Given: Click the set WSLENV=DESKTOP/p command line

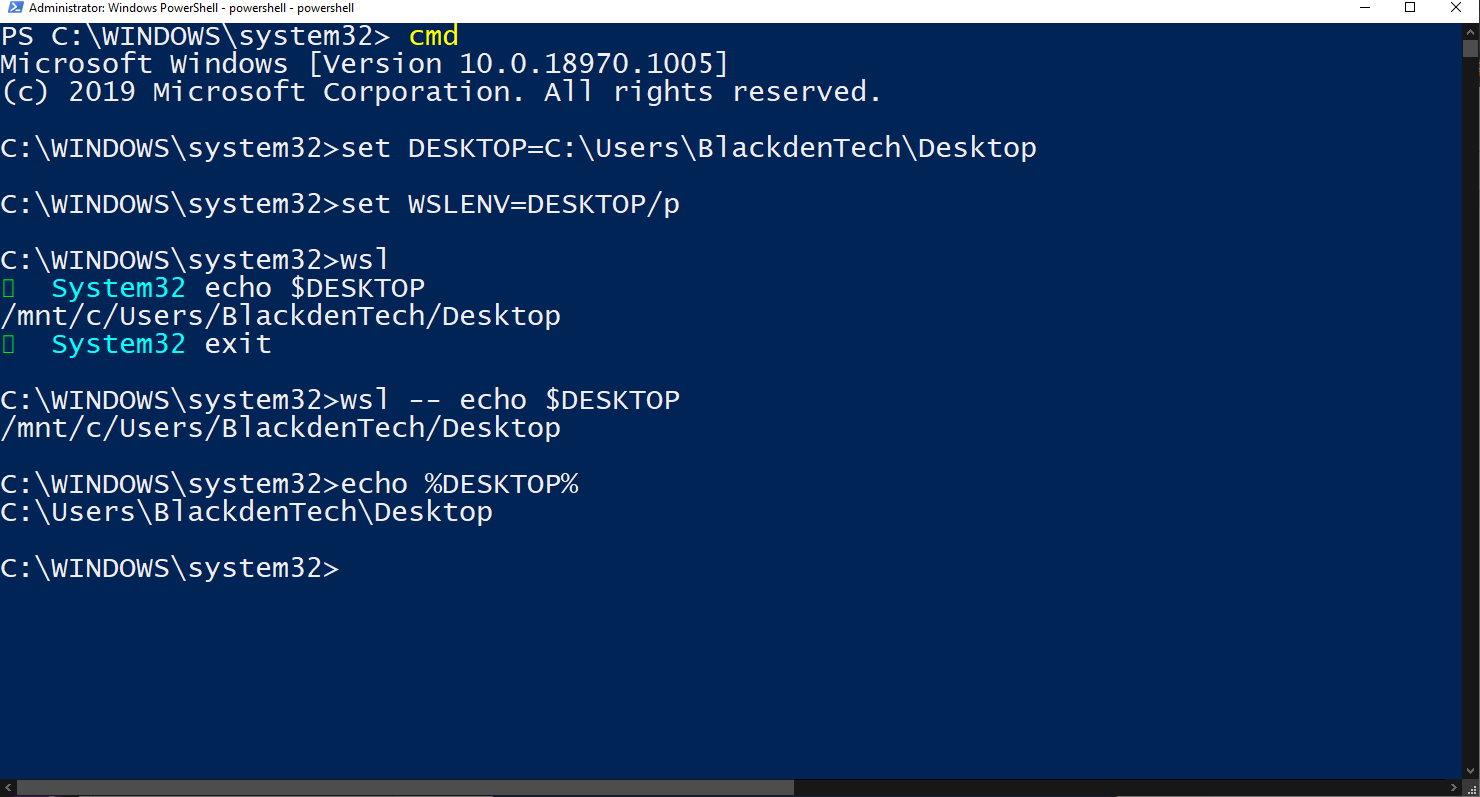Looking at the screenshot, I should click(x=339, y=204).
